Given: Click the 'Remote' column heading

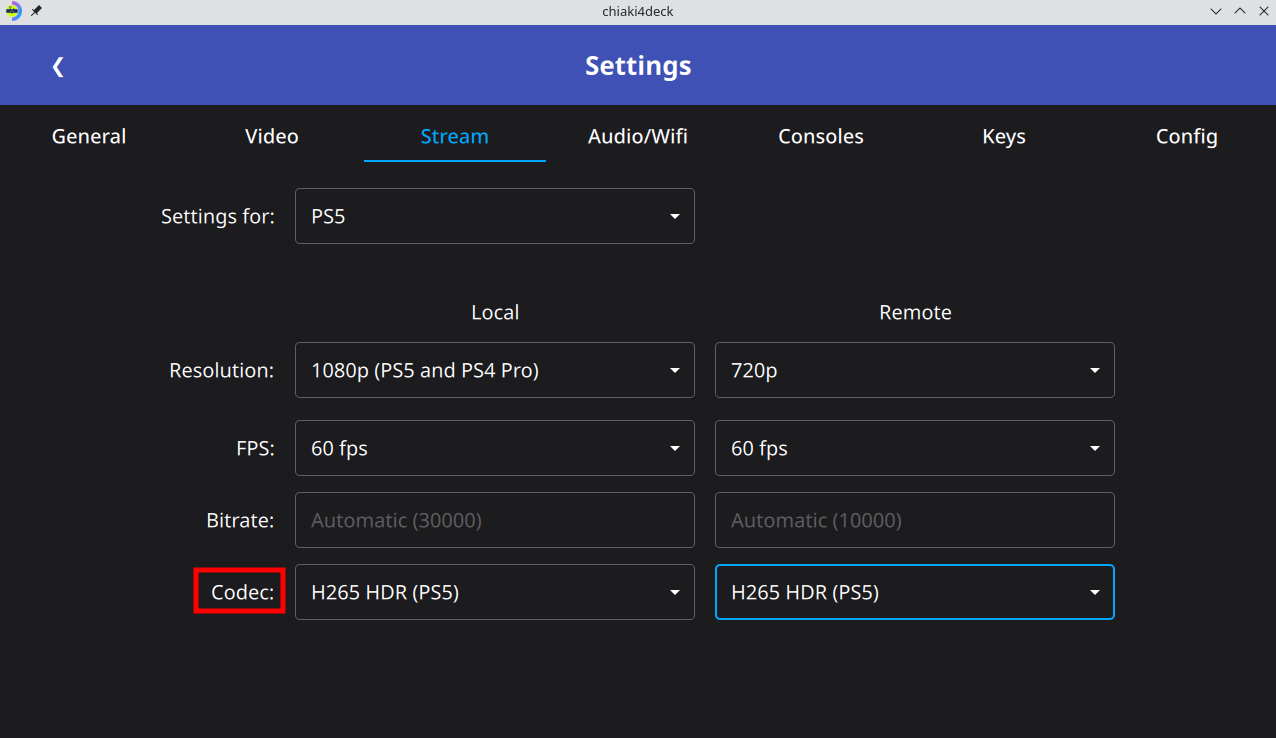Looking at the screenshot, I should [915, 312].
